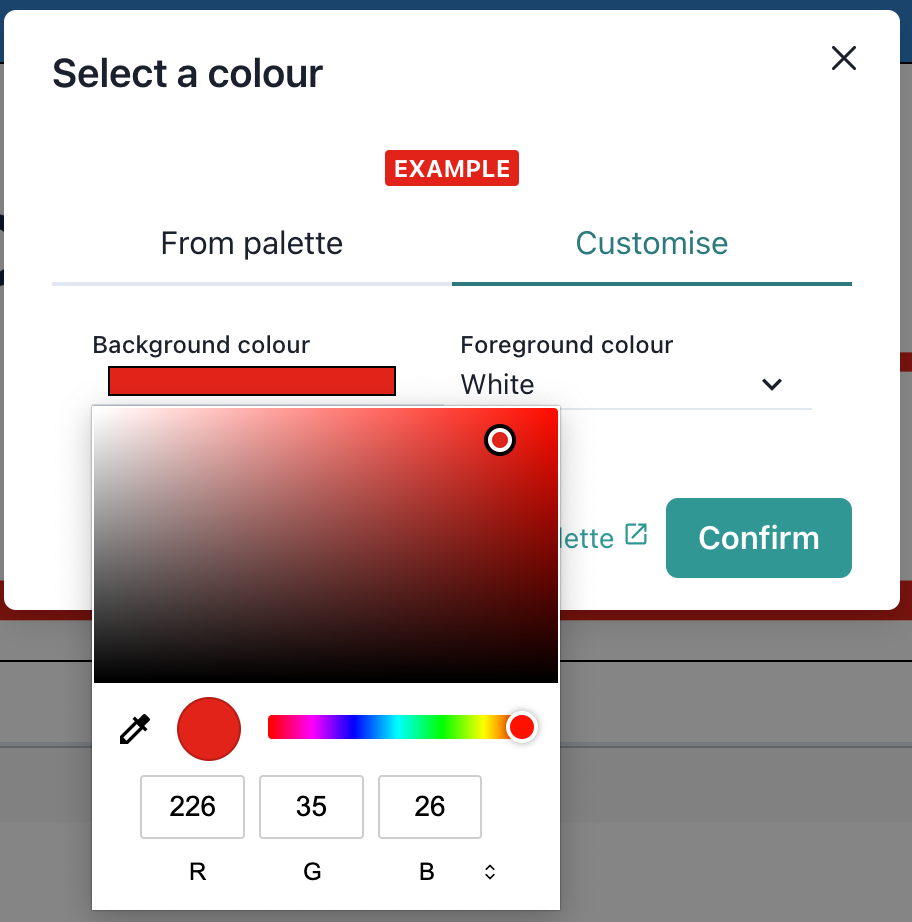Select the G value input showing 35
This screenshot has height=922, width=912.
(x=311, y=807)
